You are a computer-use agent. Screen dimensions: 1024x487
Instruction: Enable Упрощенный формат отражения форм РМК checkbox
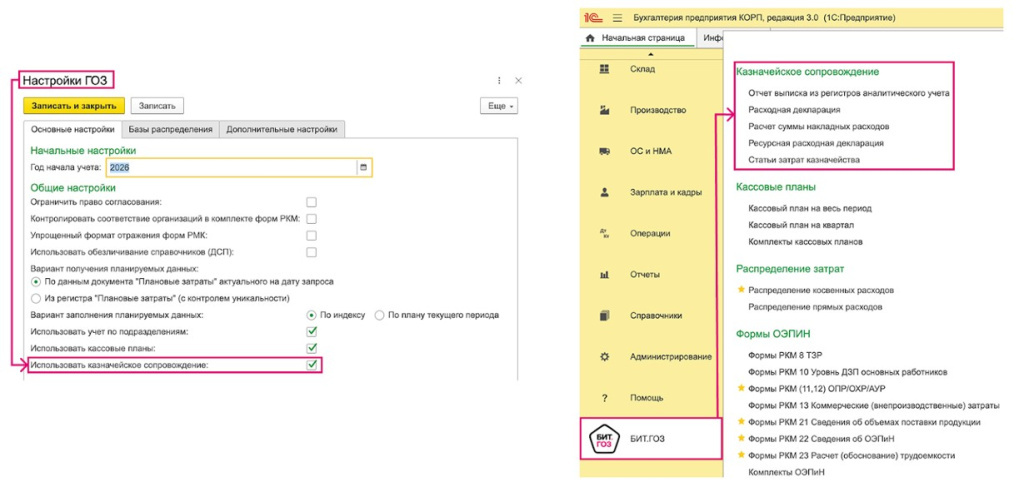312,235
